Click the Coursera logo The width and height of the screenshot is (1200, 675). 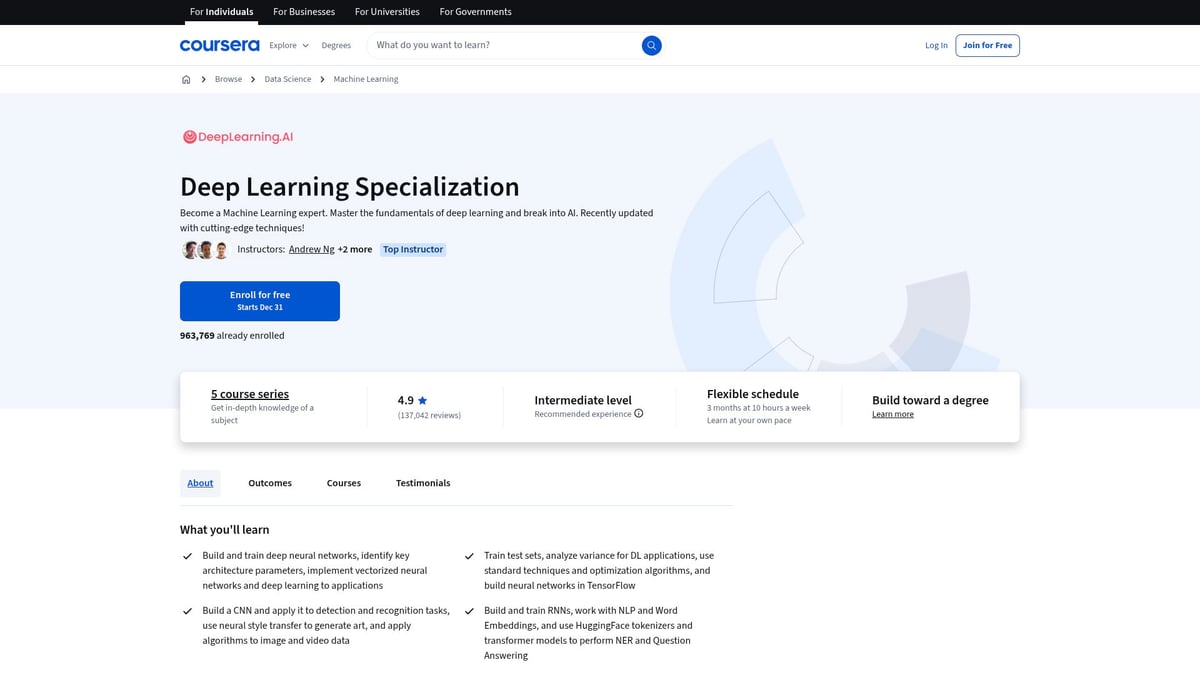pos(219,45)
